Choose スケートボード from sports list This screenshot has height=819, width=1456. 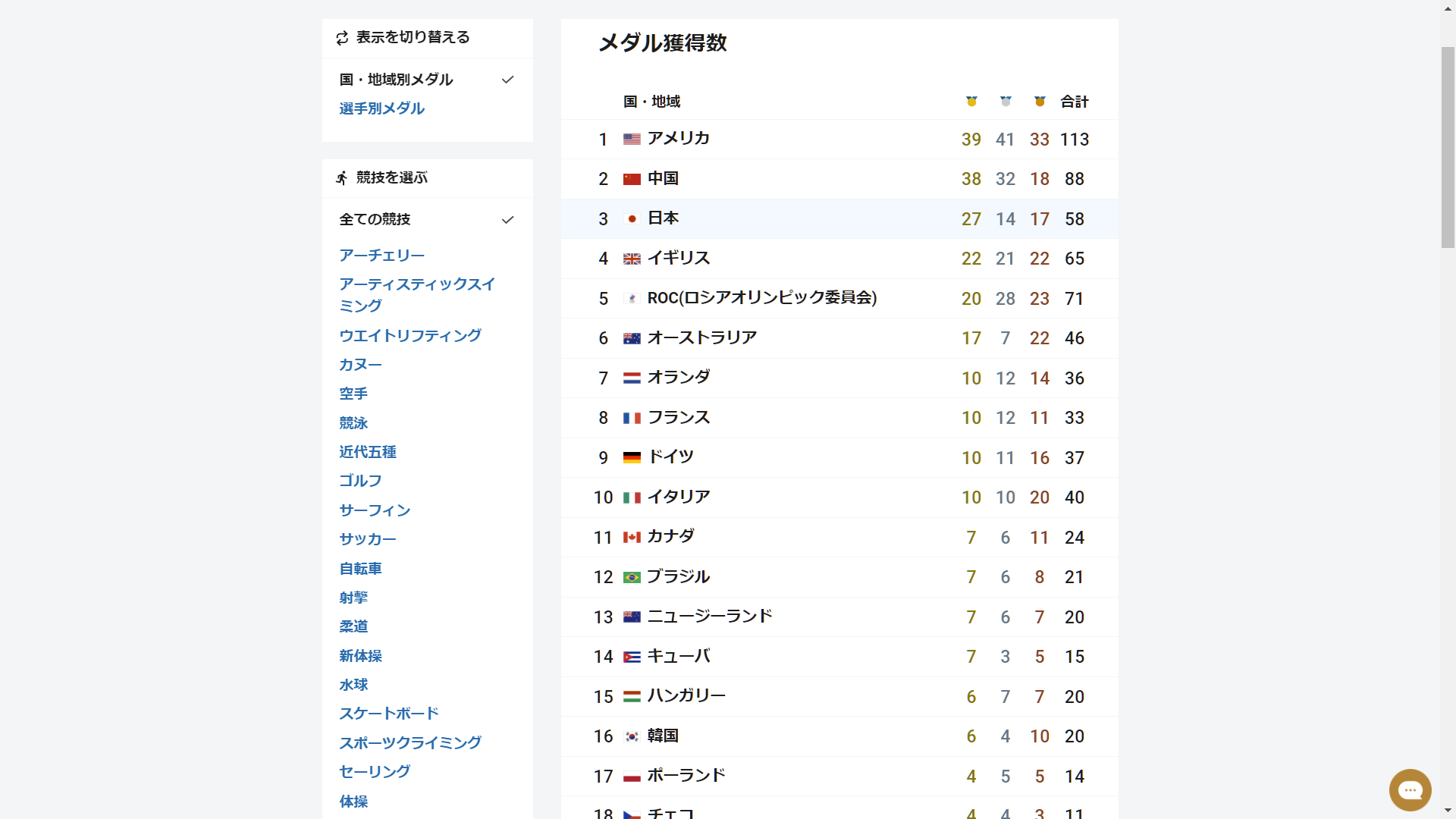(x=388, y=714)
